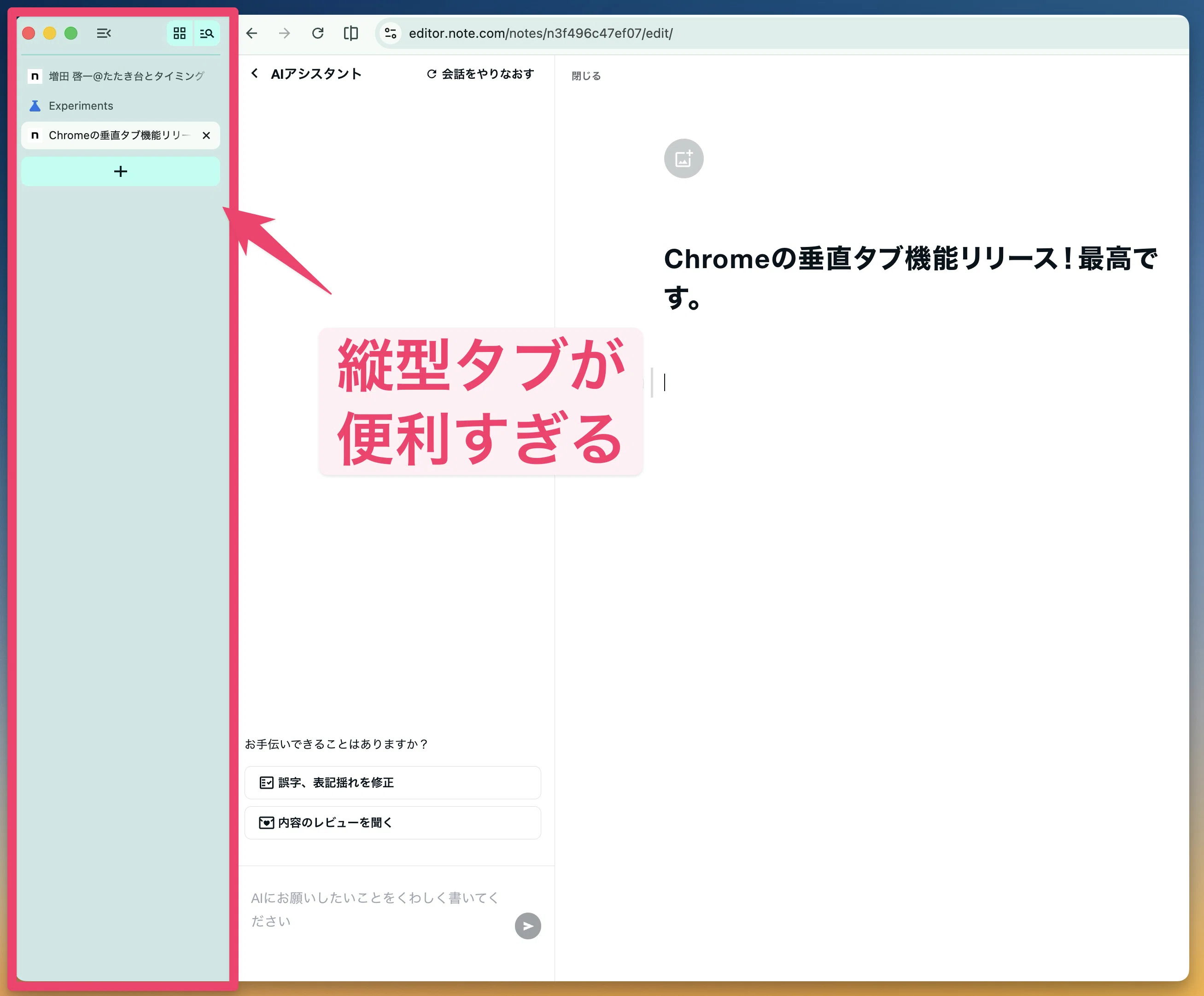The width and height of the screenshot is (1204, 996).
Task: Place cursor in the article body
Action: (912, 382)
